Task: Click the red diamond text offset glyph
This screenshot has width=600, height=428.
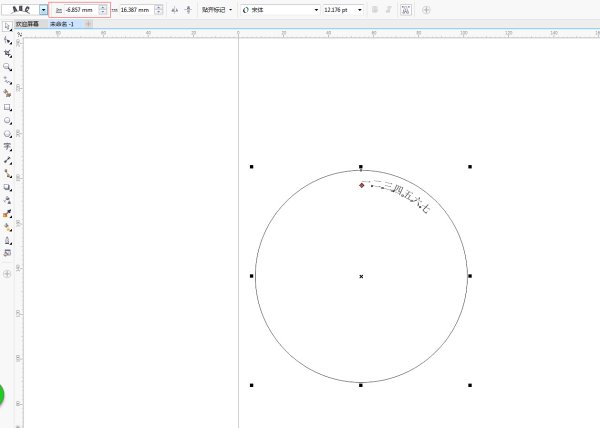Action: pos(362,185)
